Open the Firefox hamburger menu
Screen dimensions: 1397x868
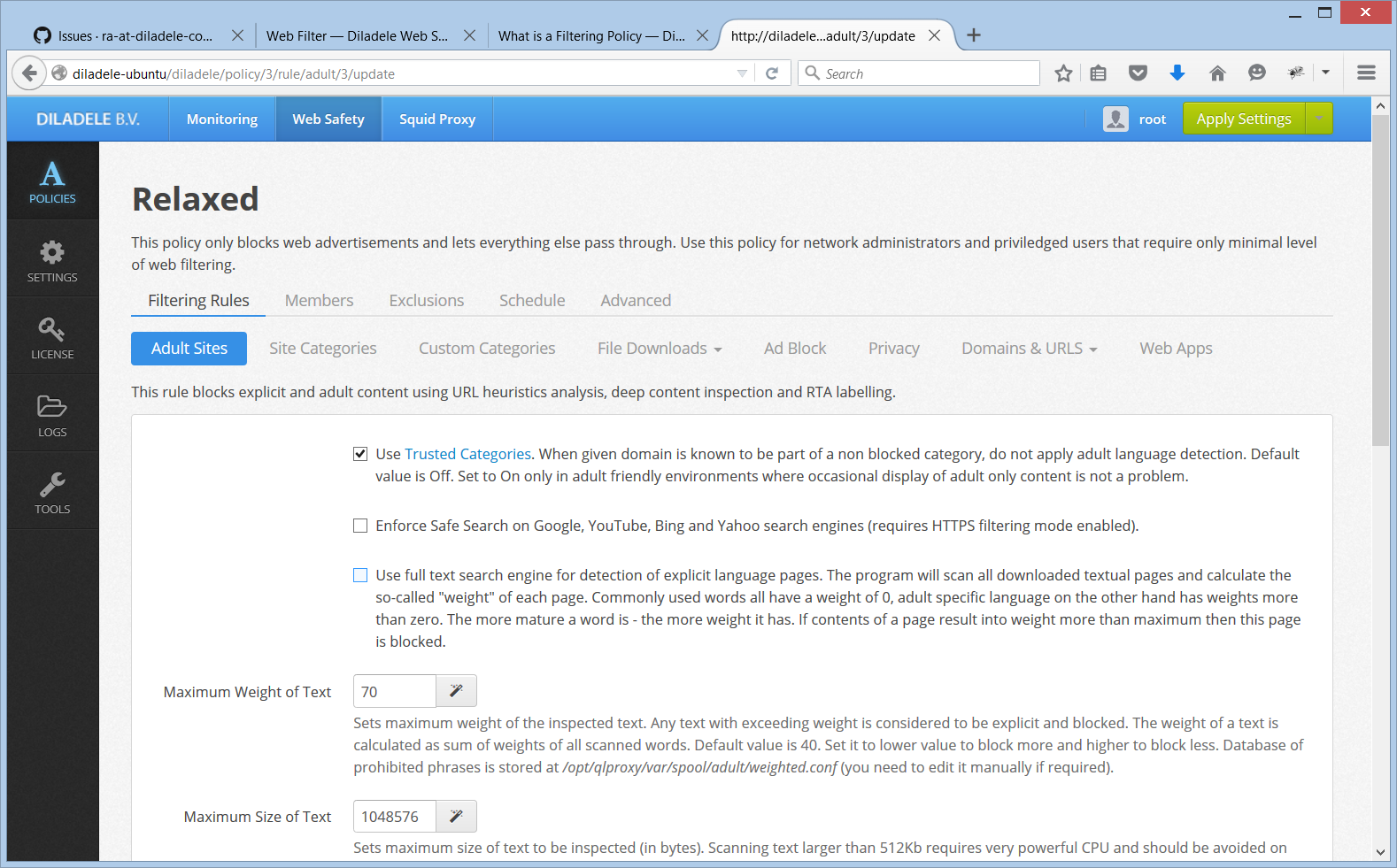(1366, 73)
